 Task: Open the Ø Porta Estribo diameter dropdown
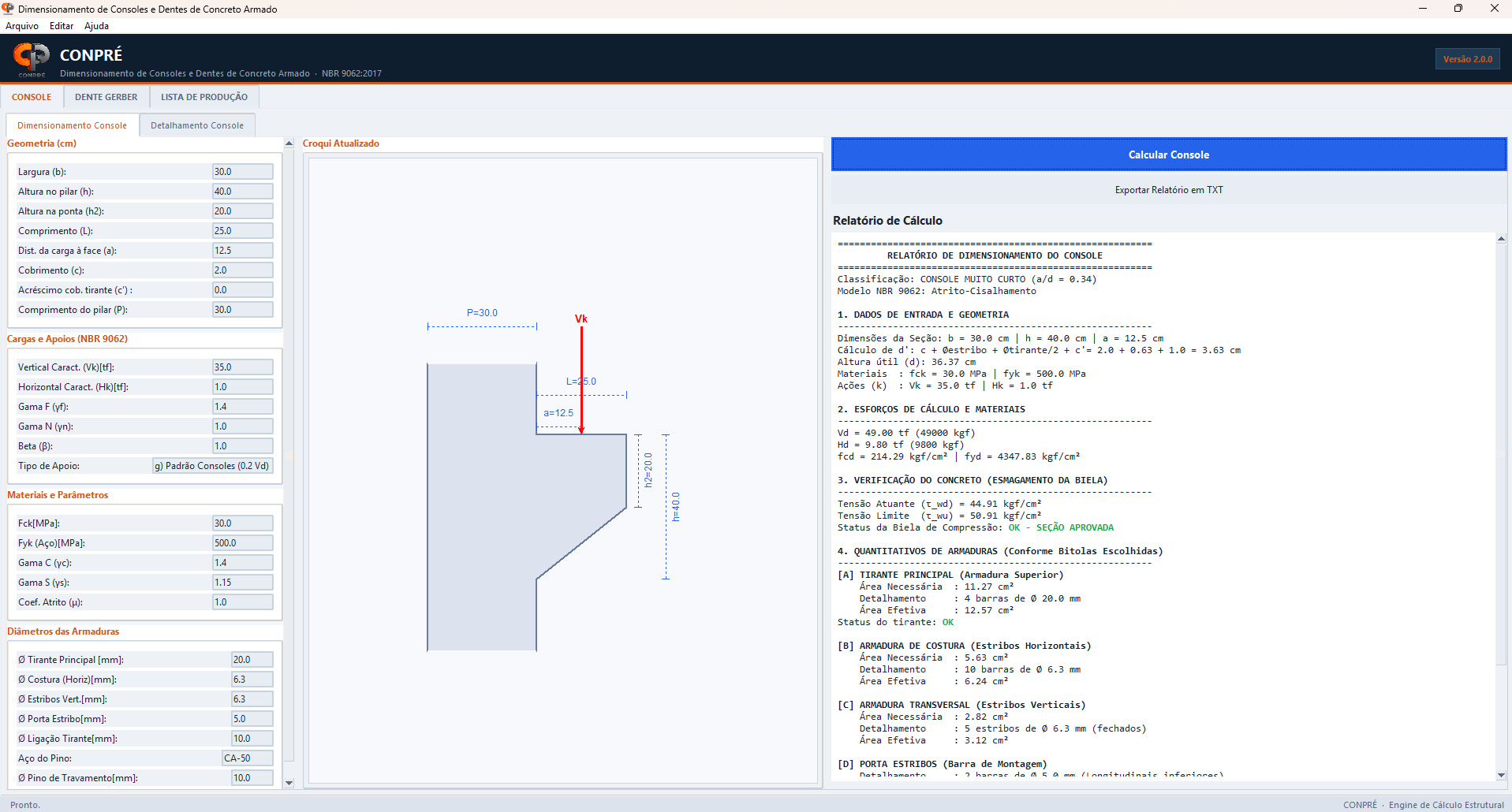252,719
